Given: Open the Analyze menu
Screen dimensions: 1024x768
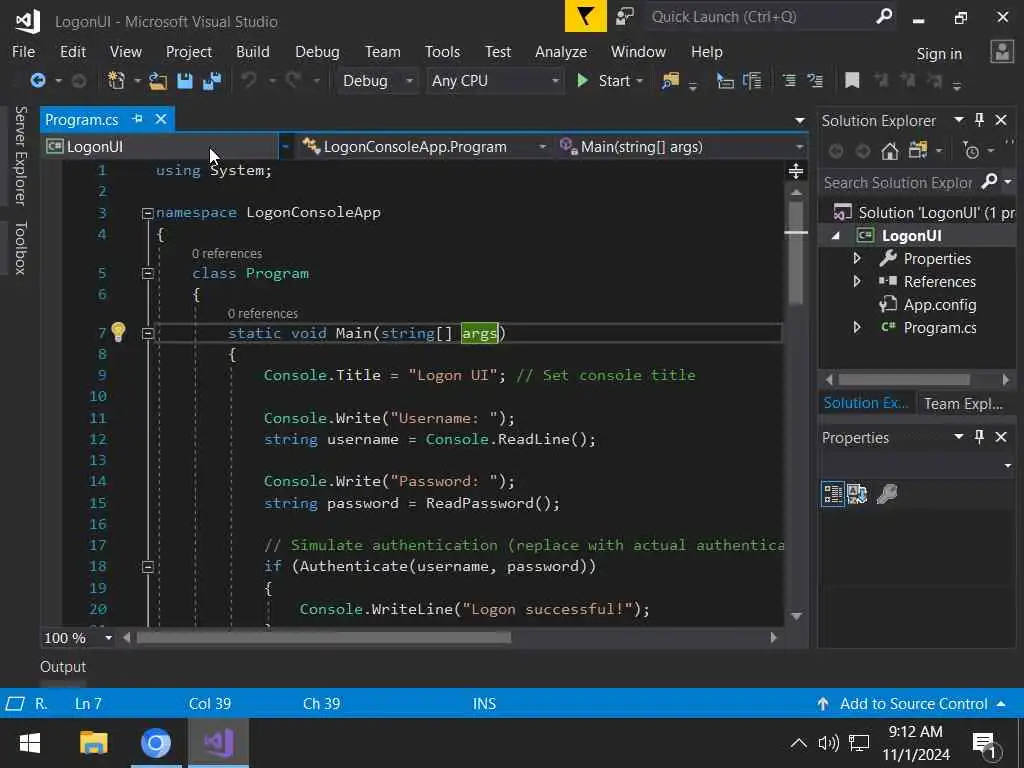Looking at the screenshot, I should click(561, 52).
